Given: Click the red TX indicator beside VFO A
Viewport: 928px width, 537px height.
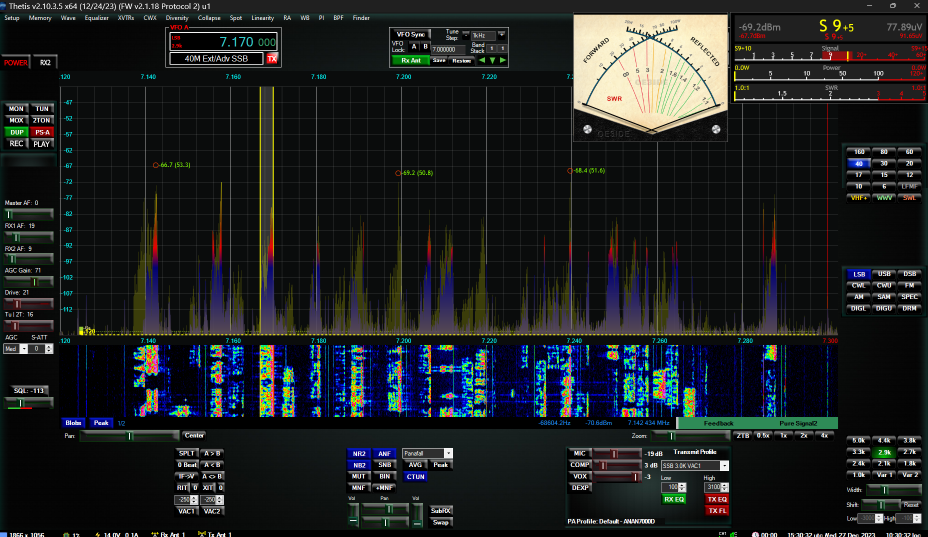Looking at the screenshot, I should pos(272,59).
